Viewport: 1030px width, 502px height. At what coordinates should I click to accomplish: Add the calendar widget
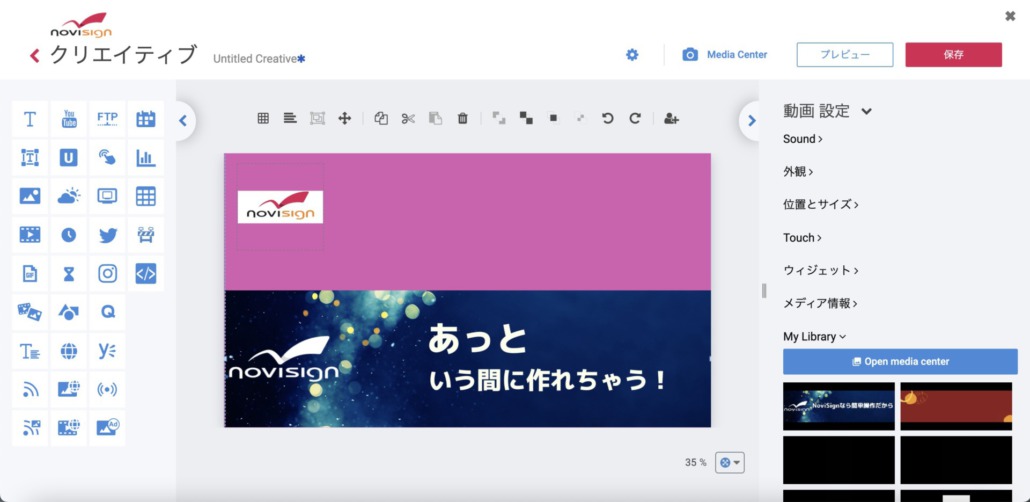(146, 119)
